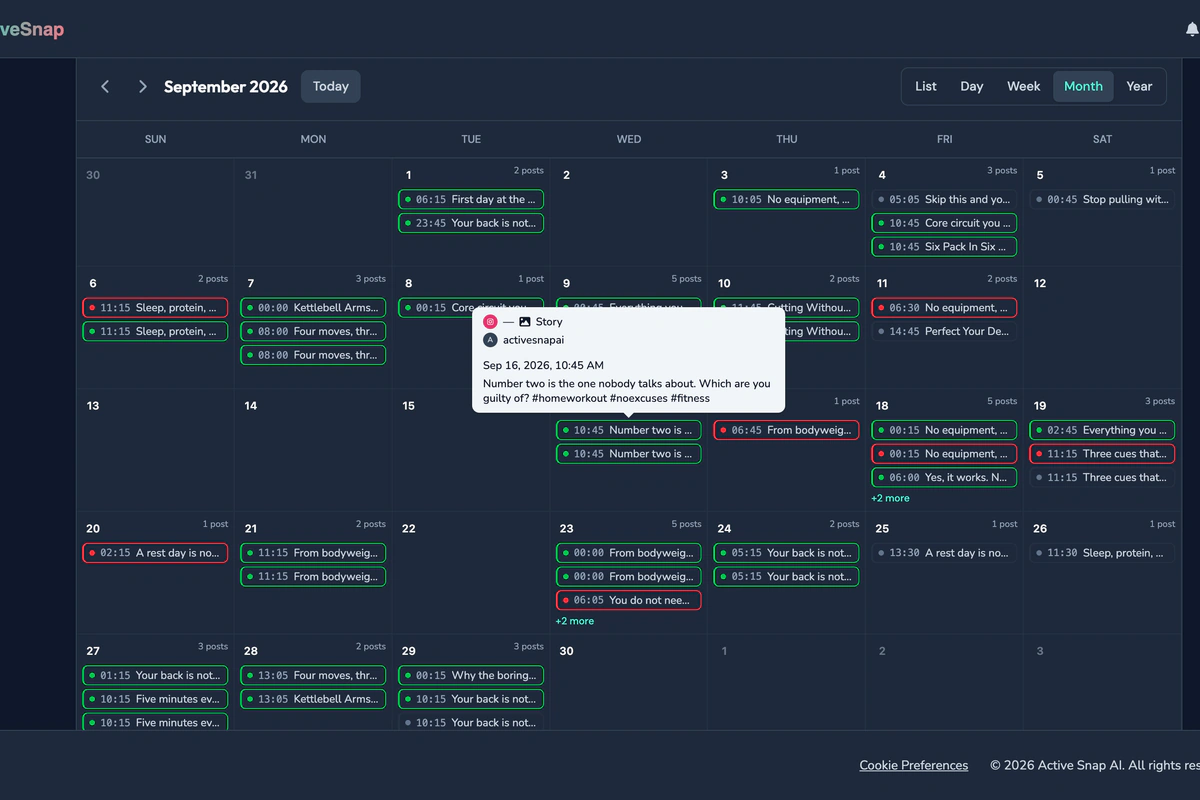Click tooltip date Sep 16, 2026, 10:45 AM
The width and height of the screenshot is (1200, 800).
point(543,366)
